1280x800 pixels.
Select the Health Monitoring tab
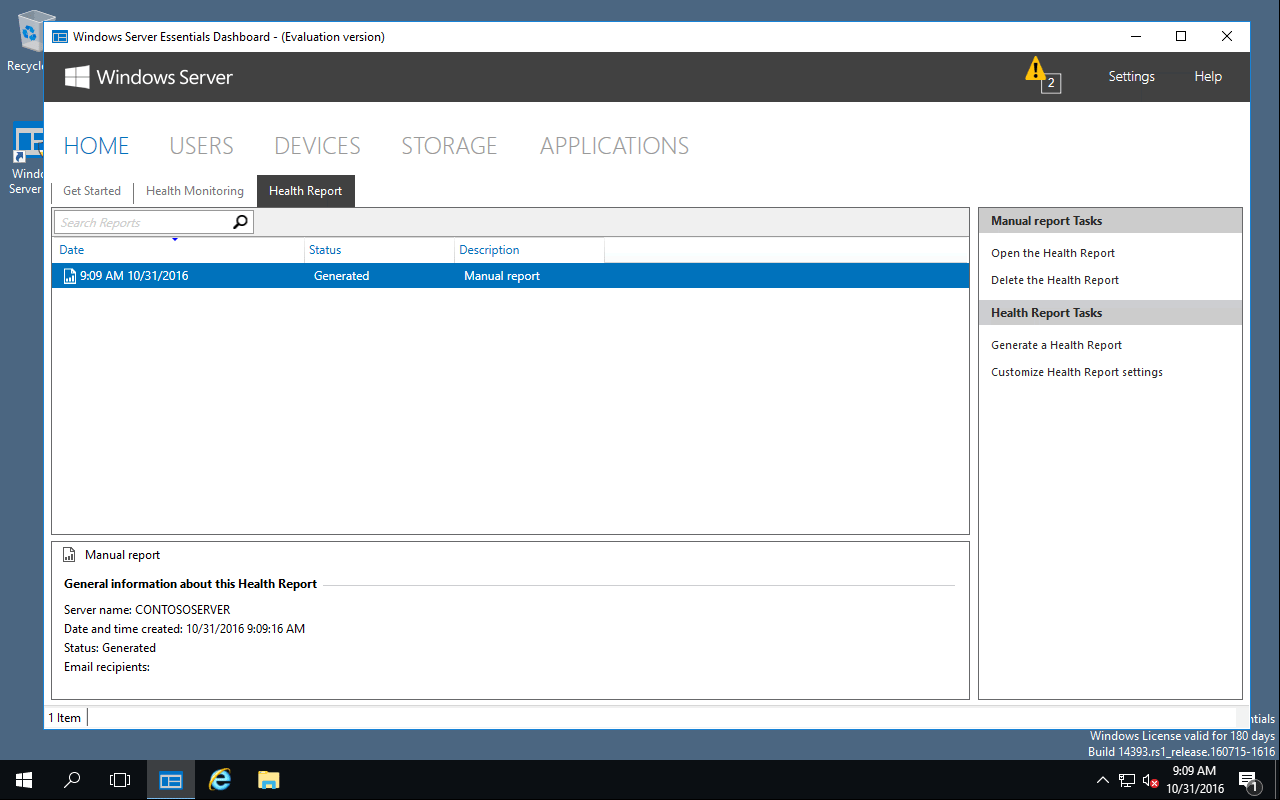pos(195,191)
